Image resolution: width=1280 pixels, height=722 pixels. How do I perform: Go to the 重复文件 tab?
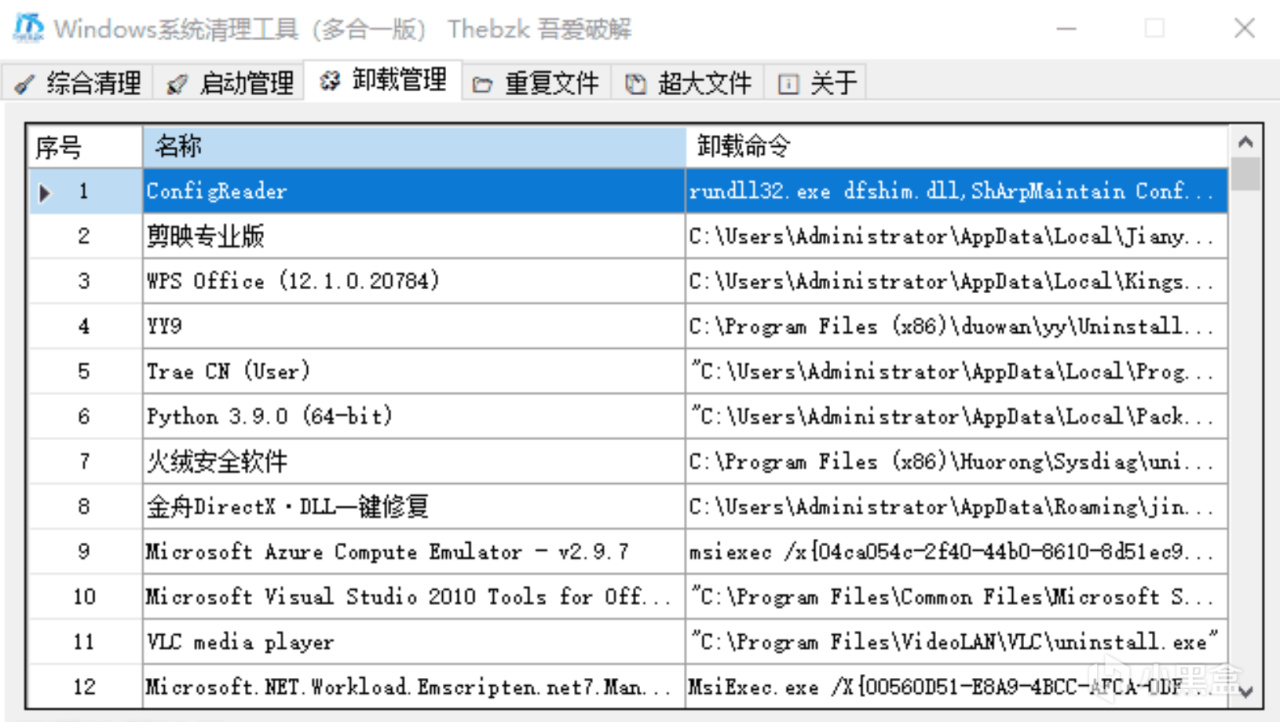536,83
